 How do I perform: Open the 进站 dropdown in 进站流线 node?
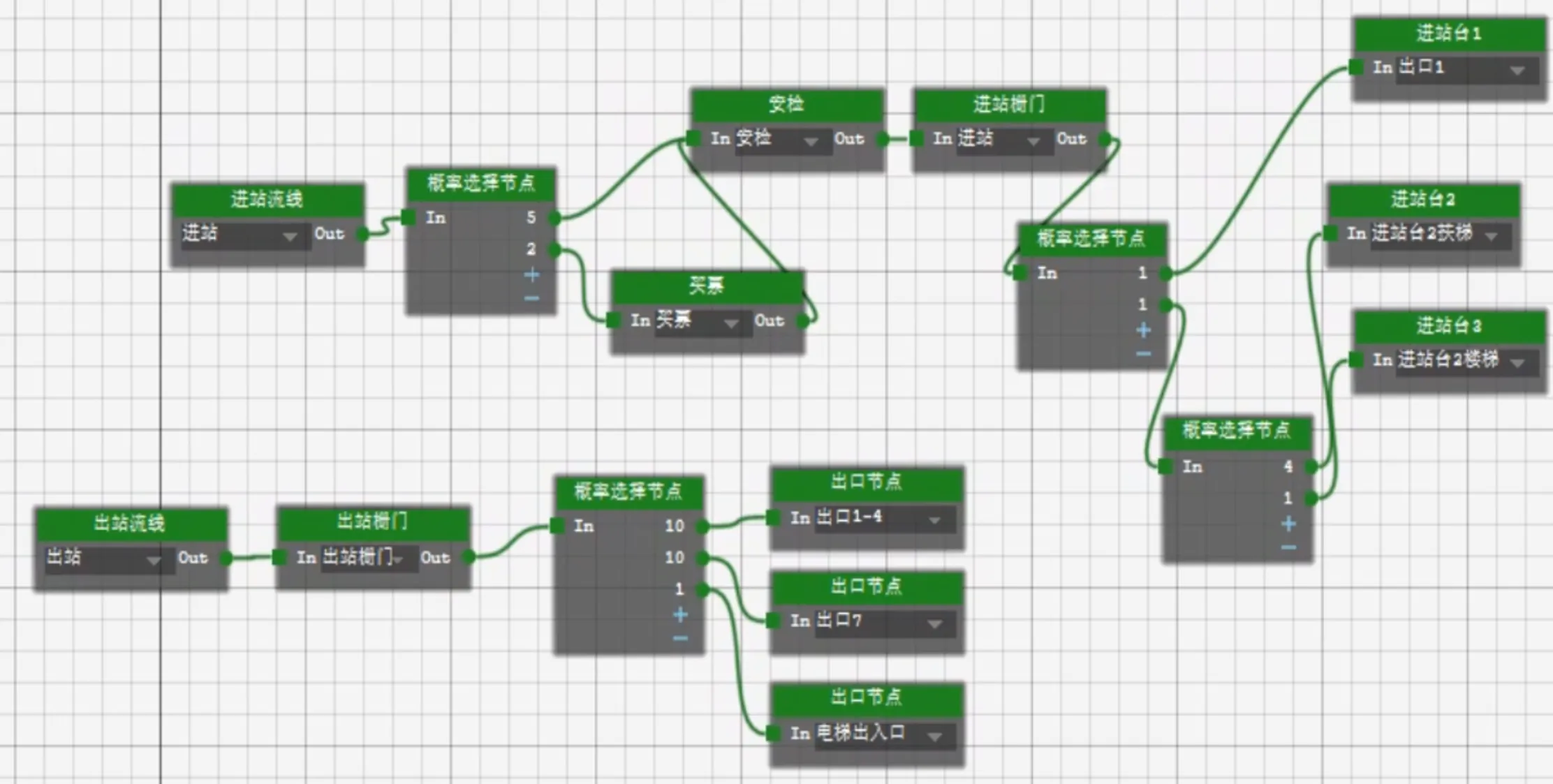click(x=289, y=237)
